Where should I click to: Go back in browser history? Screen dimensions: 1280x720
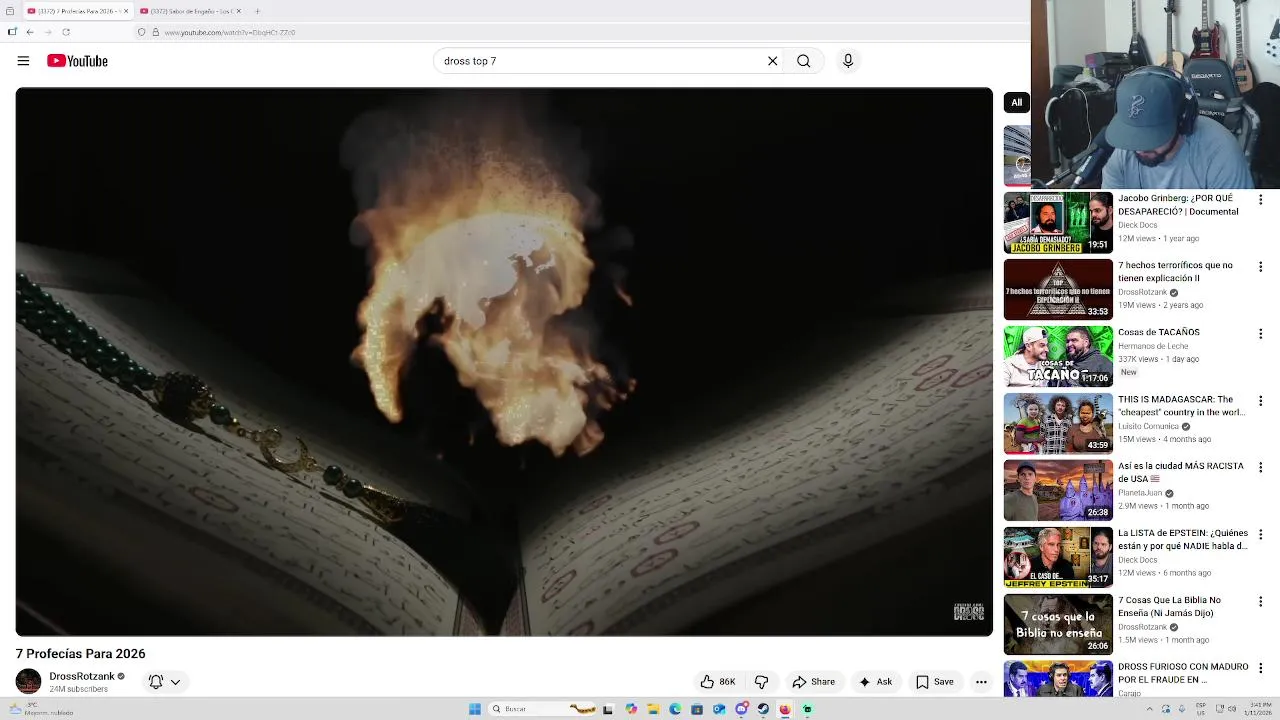pos(30,32)
